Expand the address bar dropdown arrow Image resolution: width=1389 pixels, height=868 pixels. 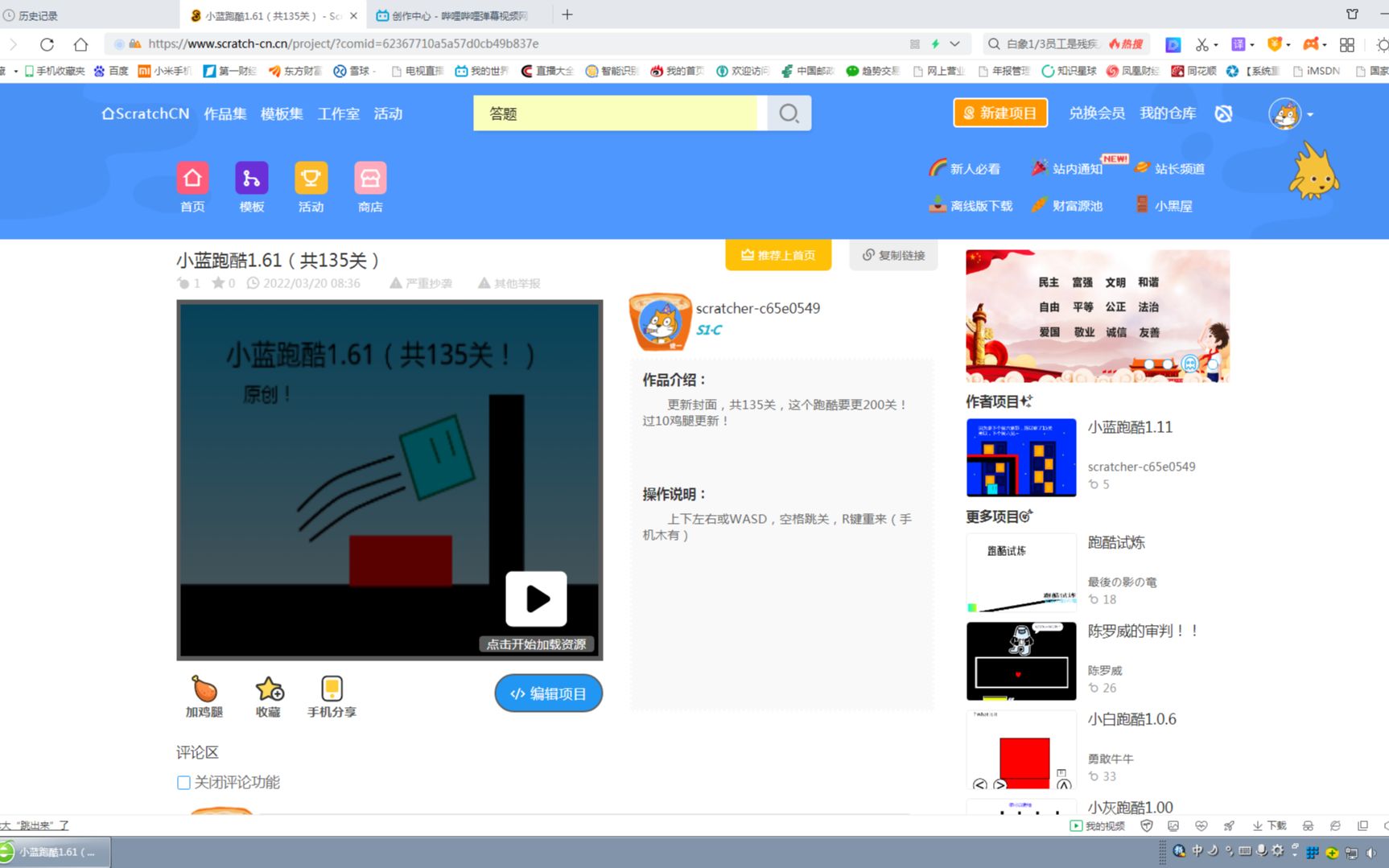[954, 43]
